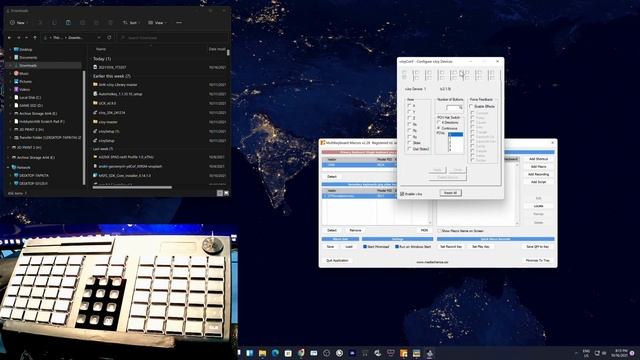Click the Cut icon in Explorer toolbar
The image size is (640, 360).
pos(40,23)
